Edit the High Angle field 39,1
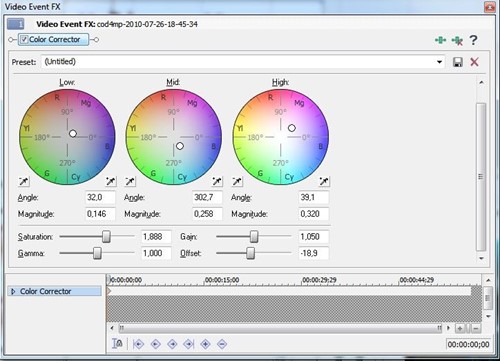The width and height of the screenshot is (500, 361). 314,197
